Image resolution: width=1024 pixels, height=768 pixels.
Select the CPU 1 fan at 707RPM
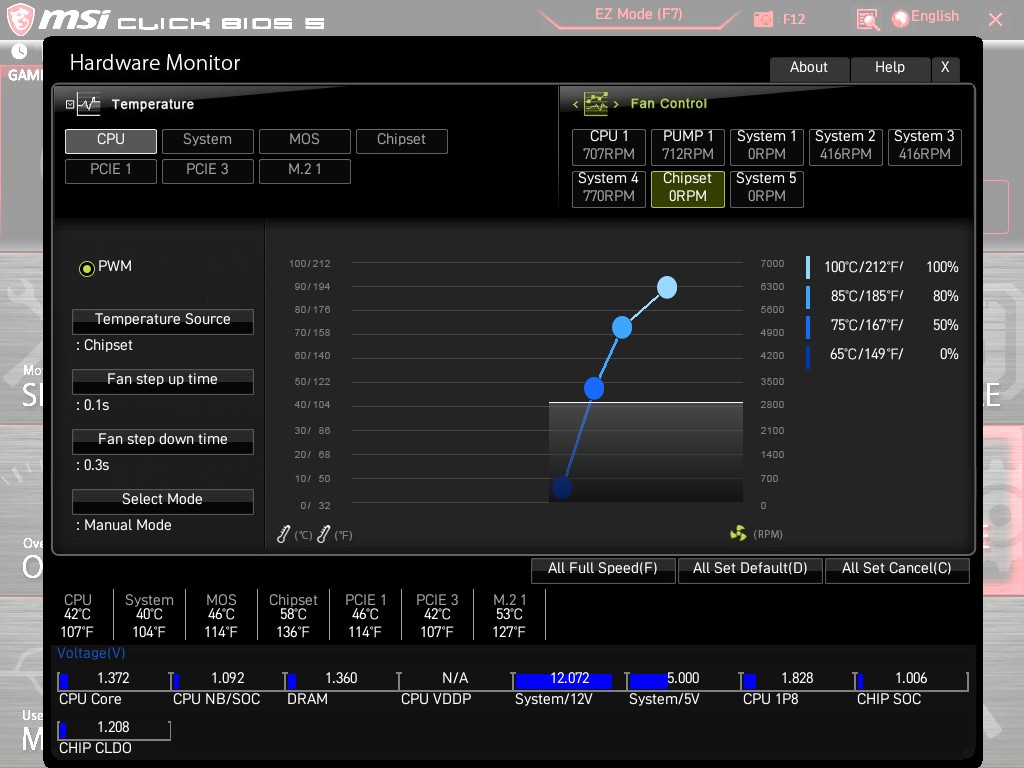pos(609,147)
